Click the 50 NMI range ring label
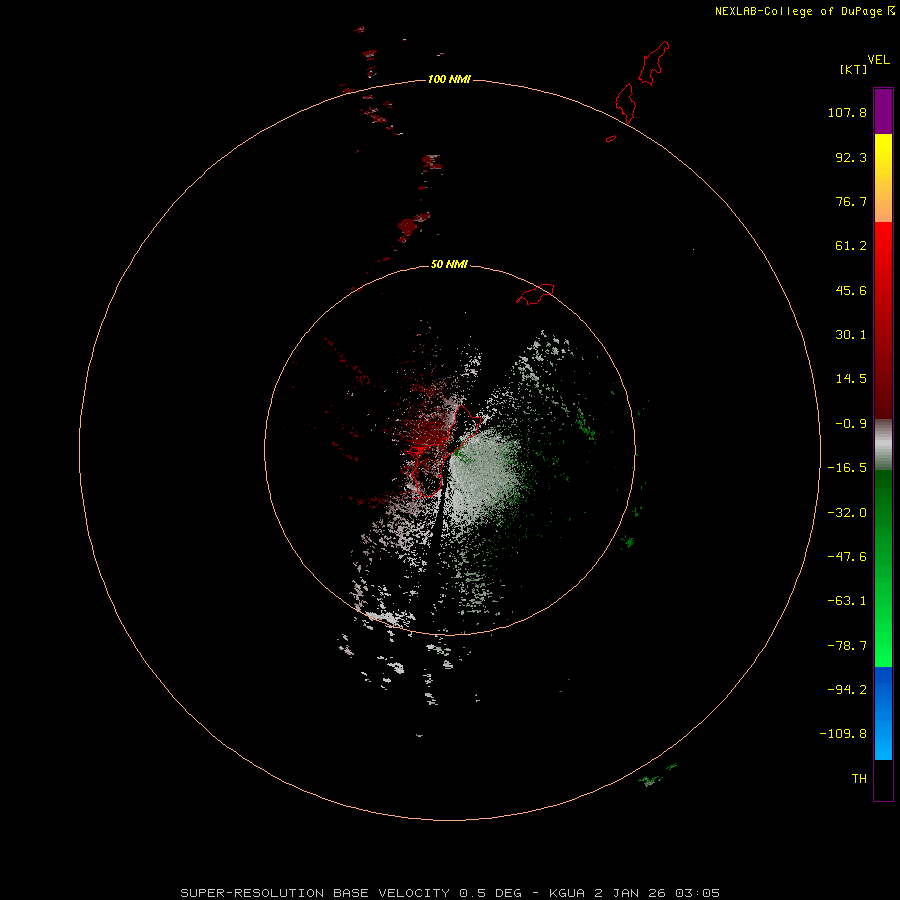This screenshot has height=900, width=900. [x=449, y=265]
